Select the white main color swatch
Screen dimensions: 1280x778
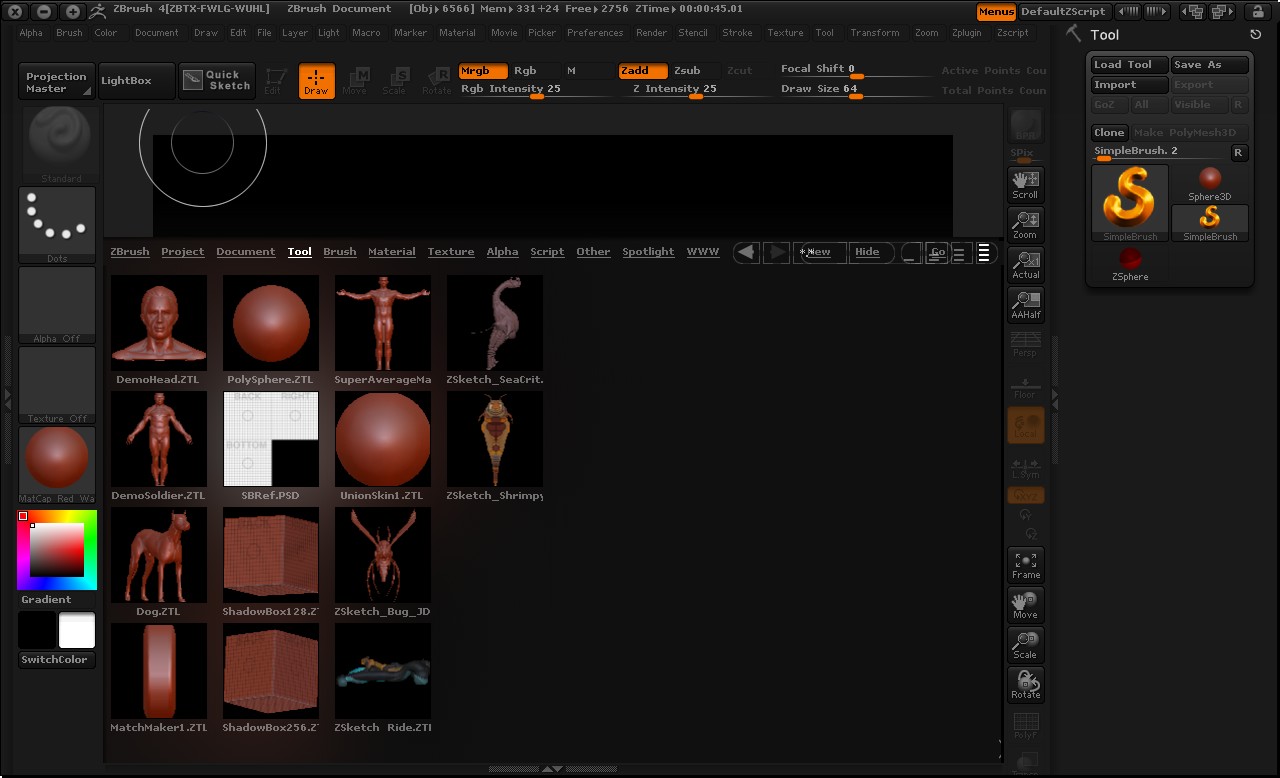click(x=77, y=631)
